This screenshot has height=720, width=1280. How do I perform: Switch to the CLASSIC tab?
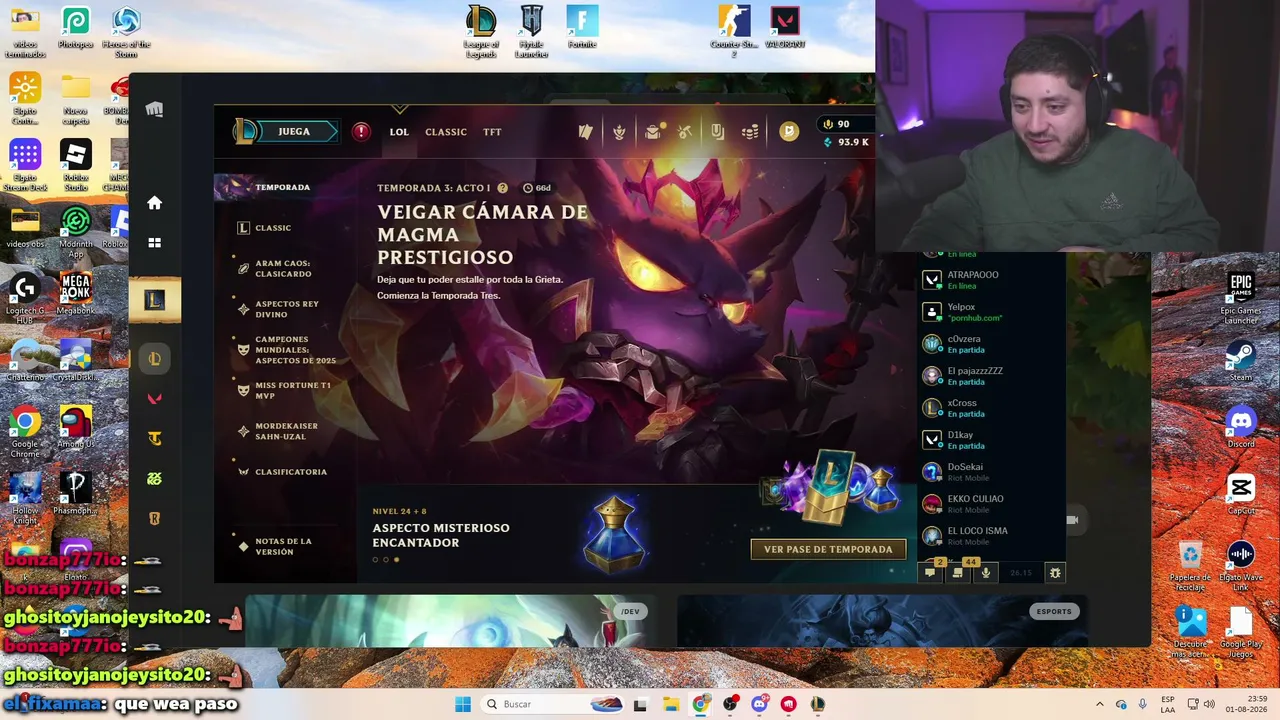coord(446,132)
